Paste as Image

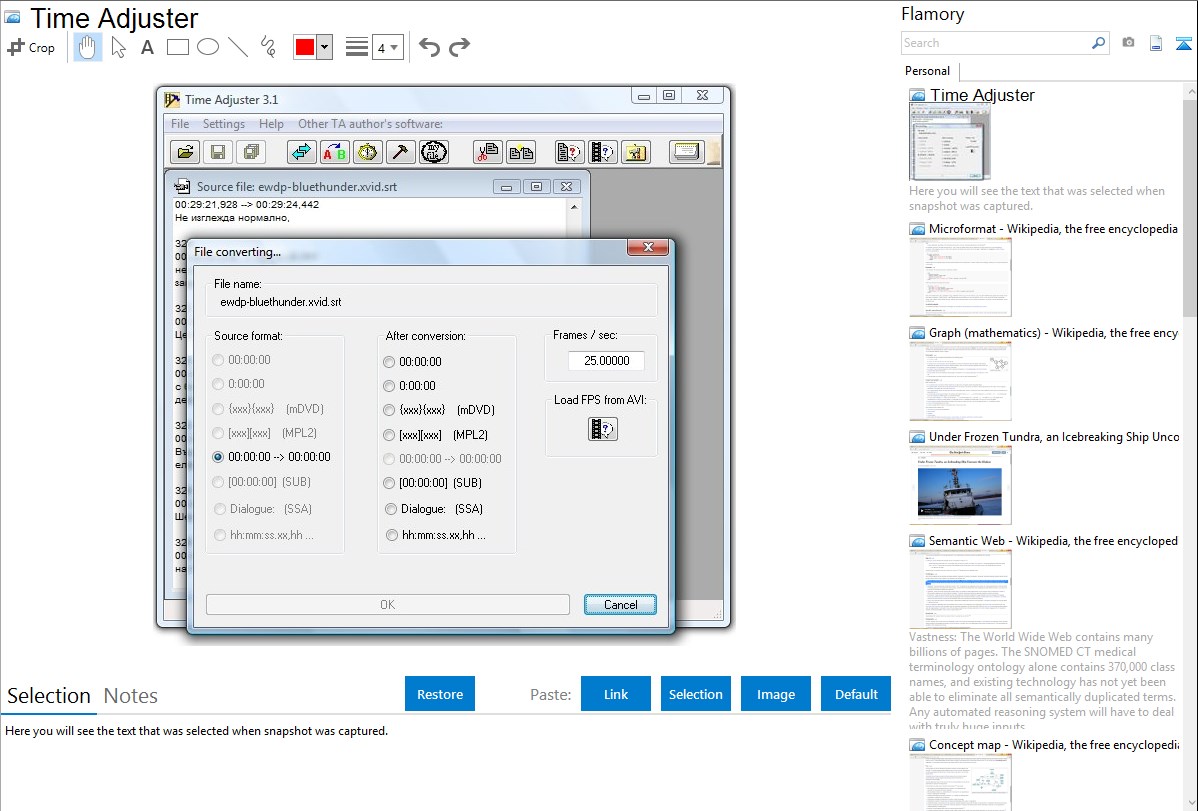(776, 694)
